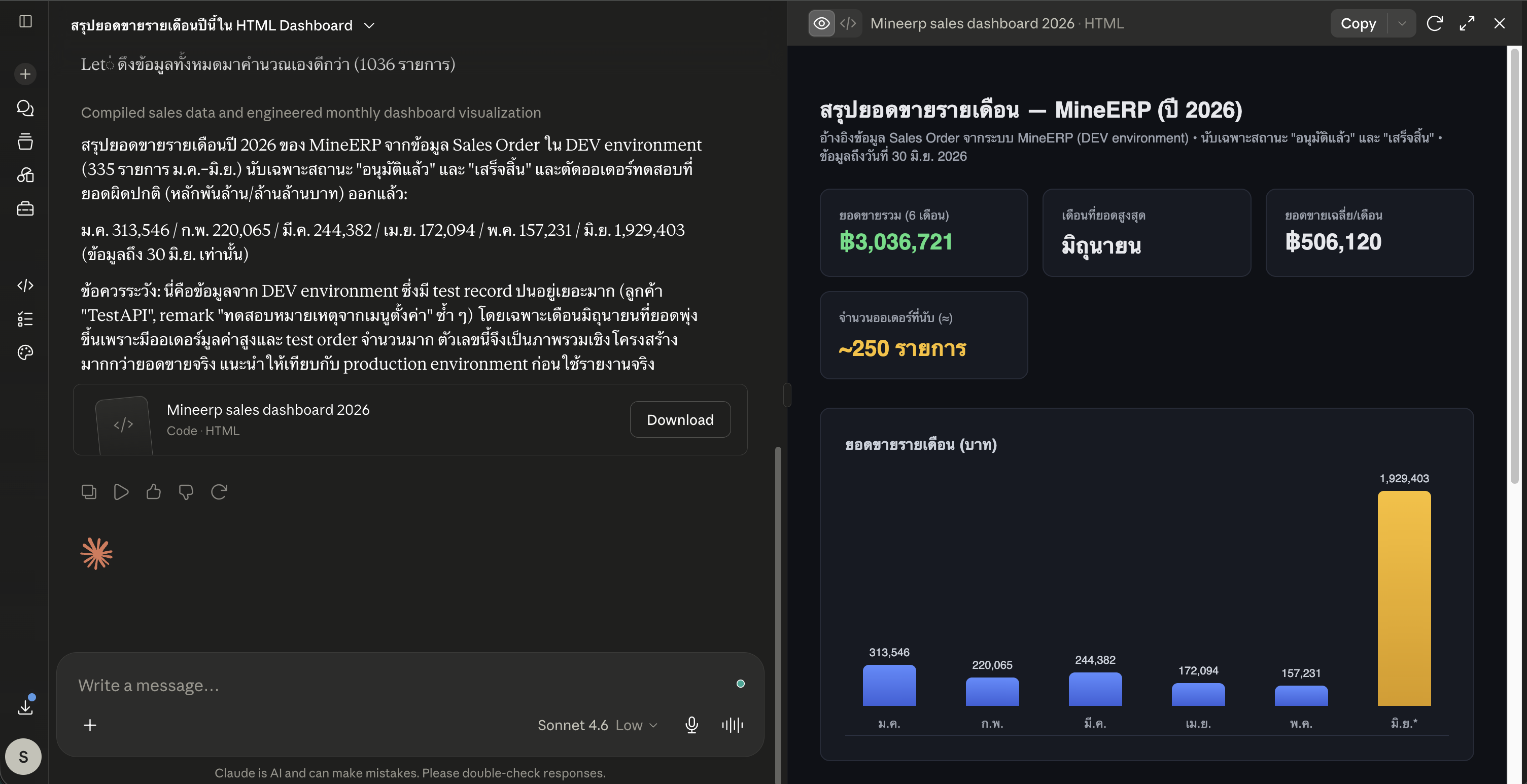The width and height of the screenshot is (1527, 784).
Task: Give thumbs down to the response
Action: (x=186, y=492)
